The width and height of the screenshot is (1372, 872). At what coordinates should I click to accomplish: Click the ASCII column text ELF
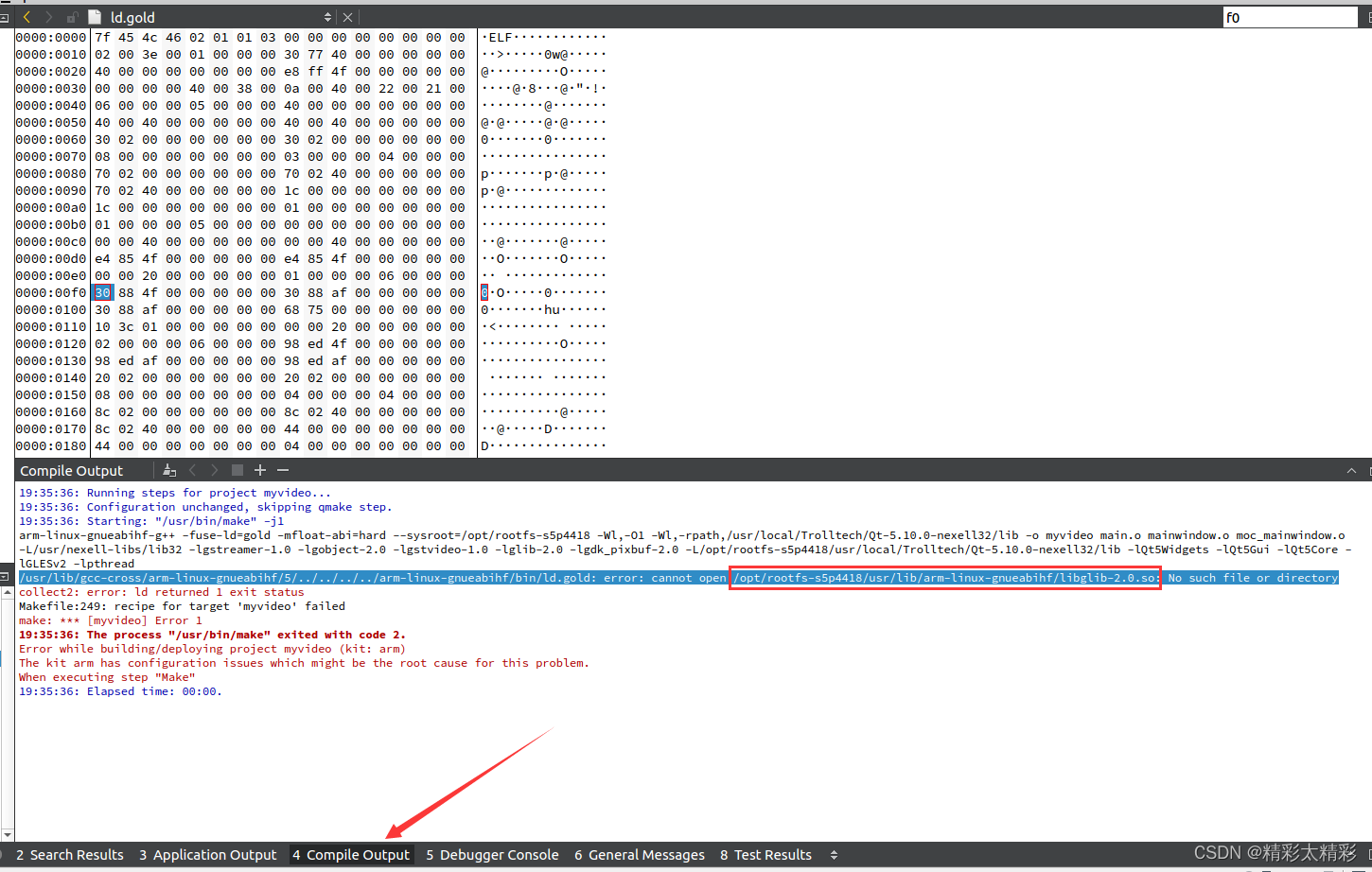coord(500,37)
